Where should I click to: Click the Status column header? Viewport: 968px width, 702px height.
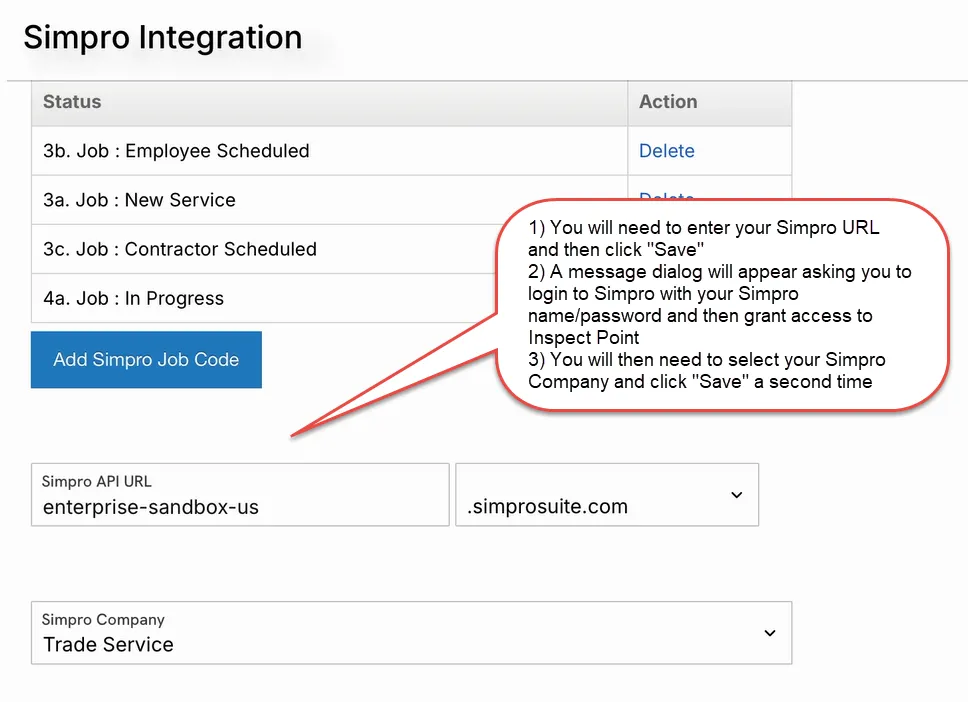click(71, 101)
